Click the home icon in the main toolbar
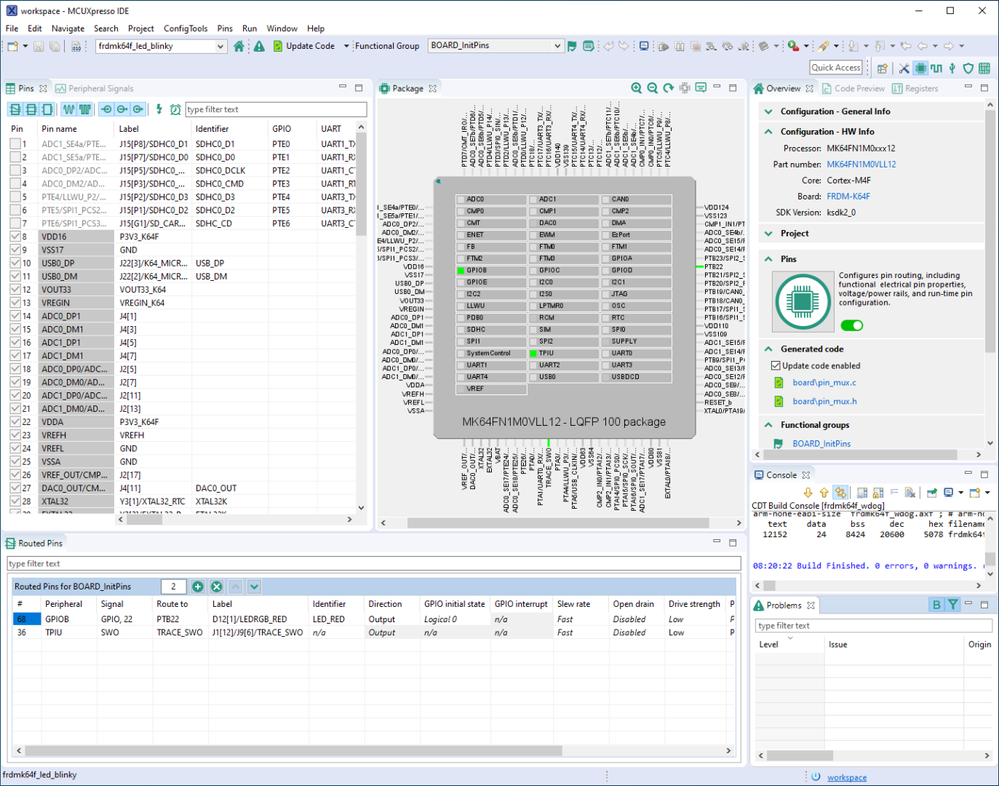 (239, 46)
